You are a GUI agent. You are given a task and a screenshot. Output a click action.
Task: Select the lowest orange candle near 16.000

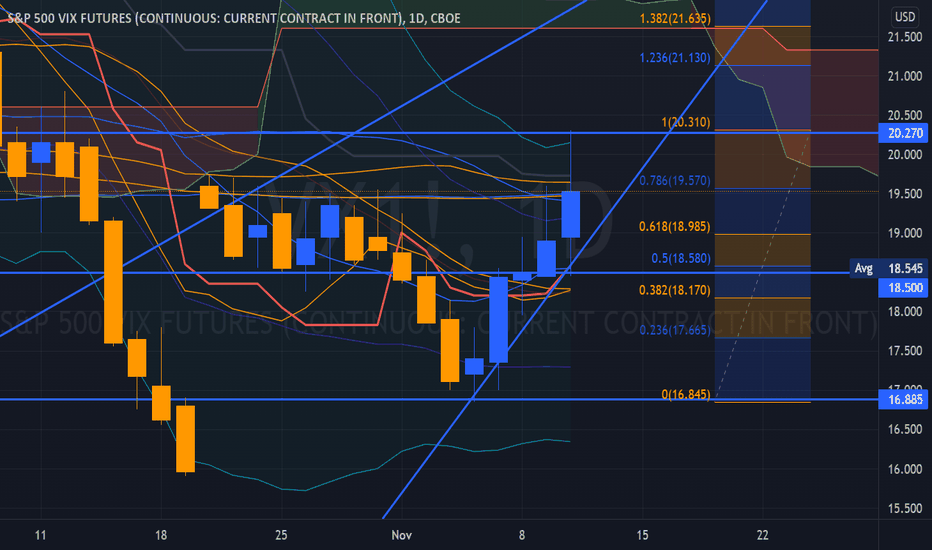point(185,439)
